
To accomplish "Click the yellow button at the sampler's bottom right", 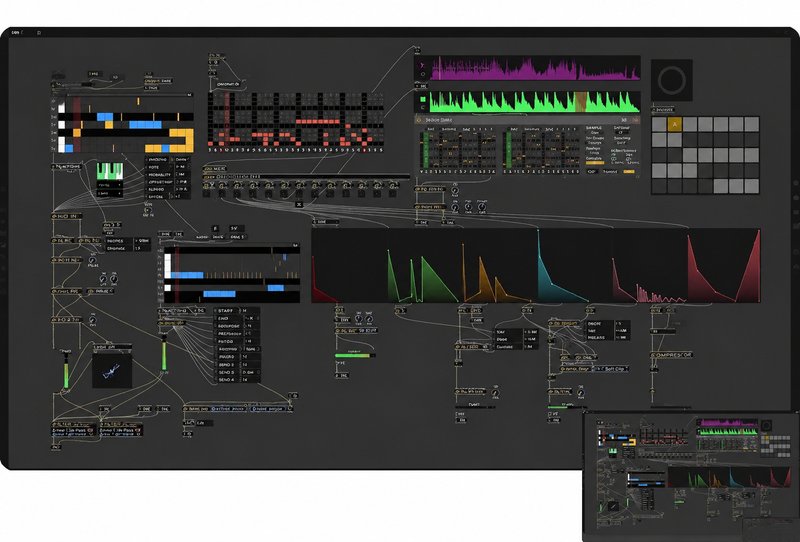I will 629,171.
